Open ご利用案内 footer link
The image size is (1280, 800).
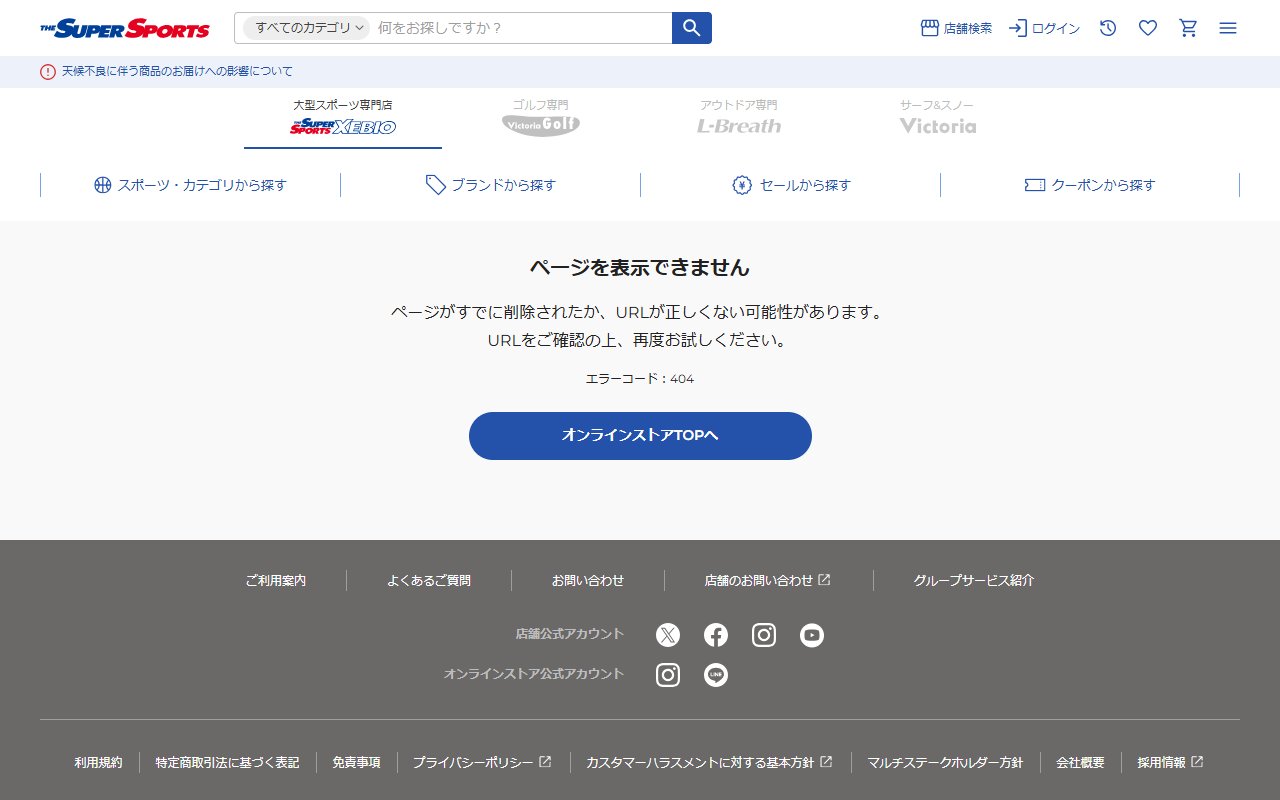tap(276, 580)
